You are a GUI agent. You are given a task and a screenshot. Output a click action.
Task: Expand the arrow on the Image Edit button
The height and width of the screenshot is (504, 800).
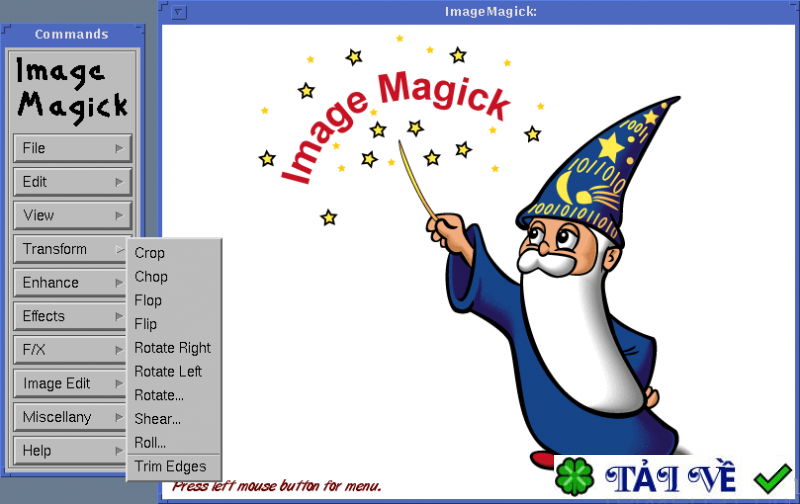119,384
